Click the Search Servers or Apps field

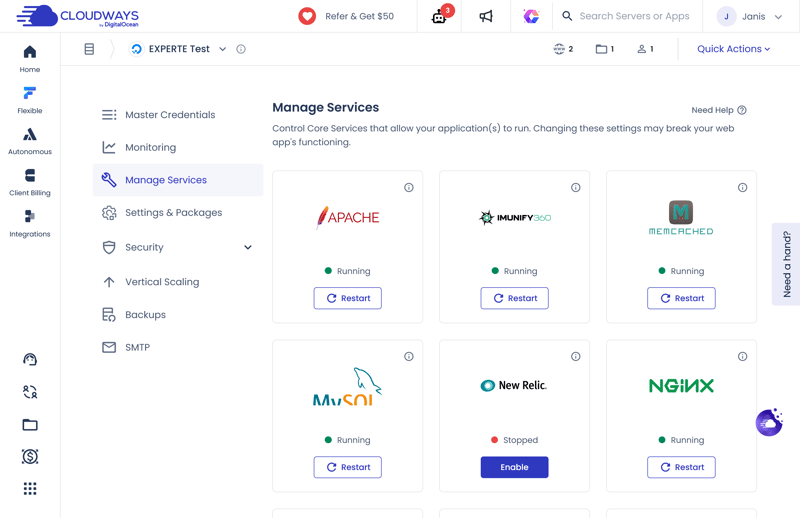point(634,16)
